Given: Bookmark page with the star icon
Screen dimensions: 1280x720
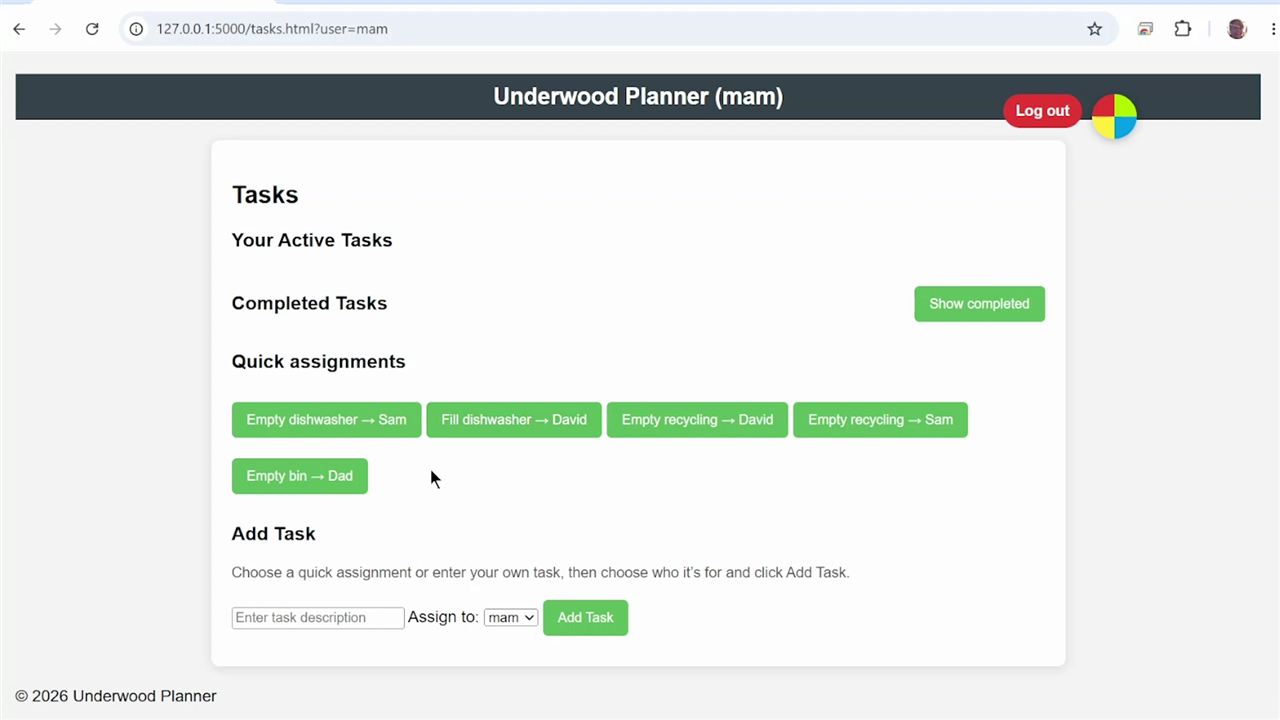Looking at the screenshot, I should click(x=1095, y=29).
